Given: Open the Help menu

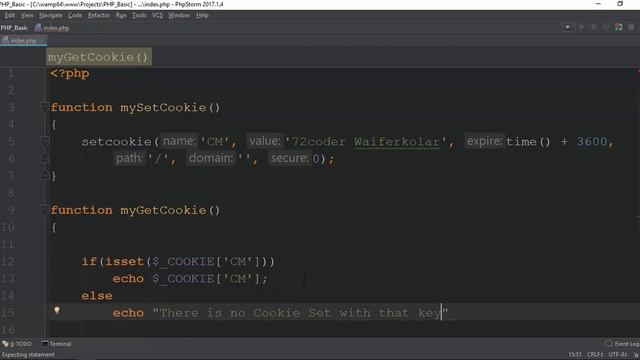Looking at the screenshot, I should click(x=202, y=16).
